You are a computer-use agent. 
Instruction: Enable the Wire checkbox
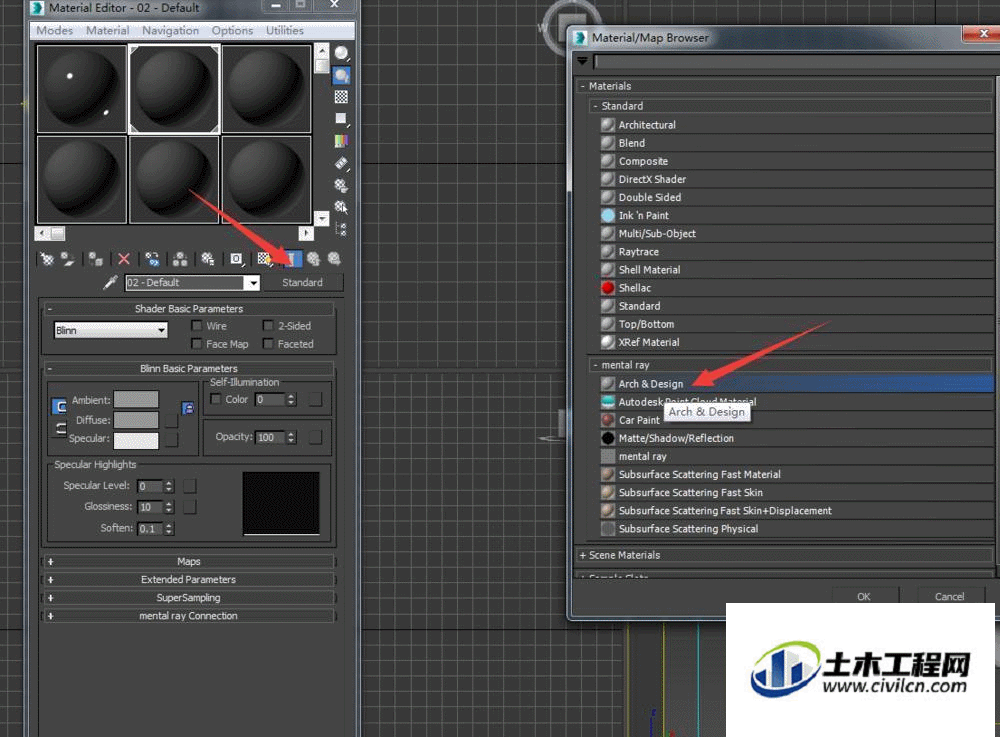point(198,326)
